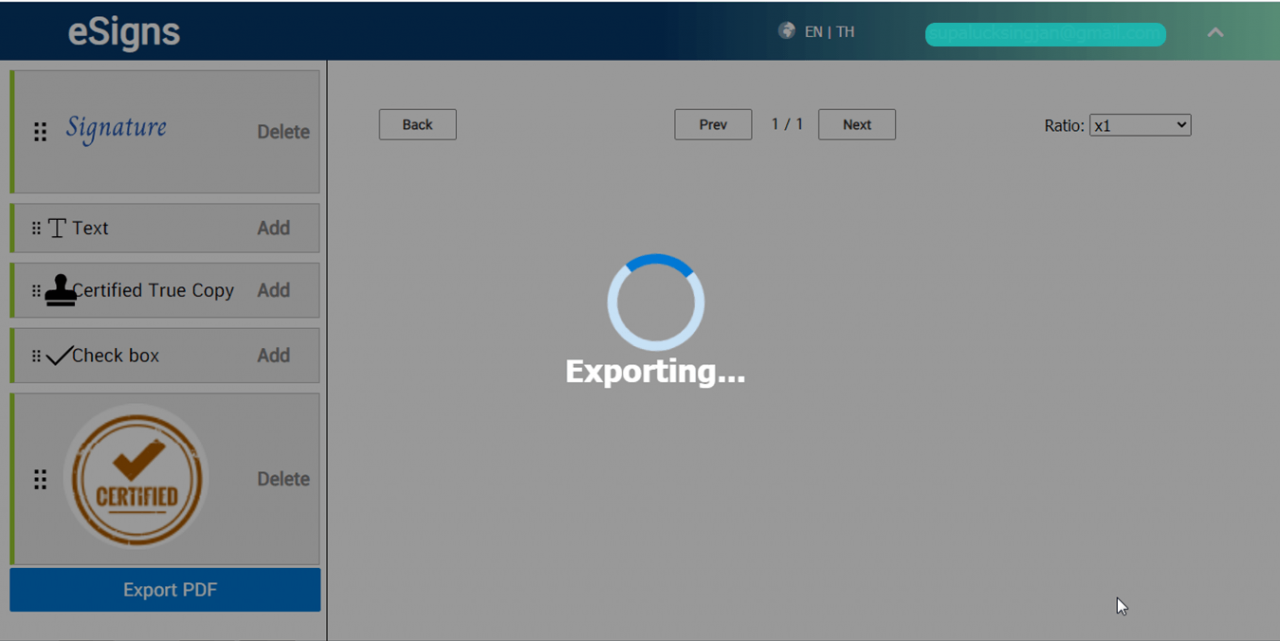Click drag handle beside Text item

pos(36,228)
